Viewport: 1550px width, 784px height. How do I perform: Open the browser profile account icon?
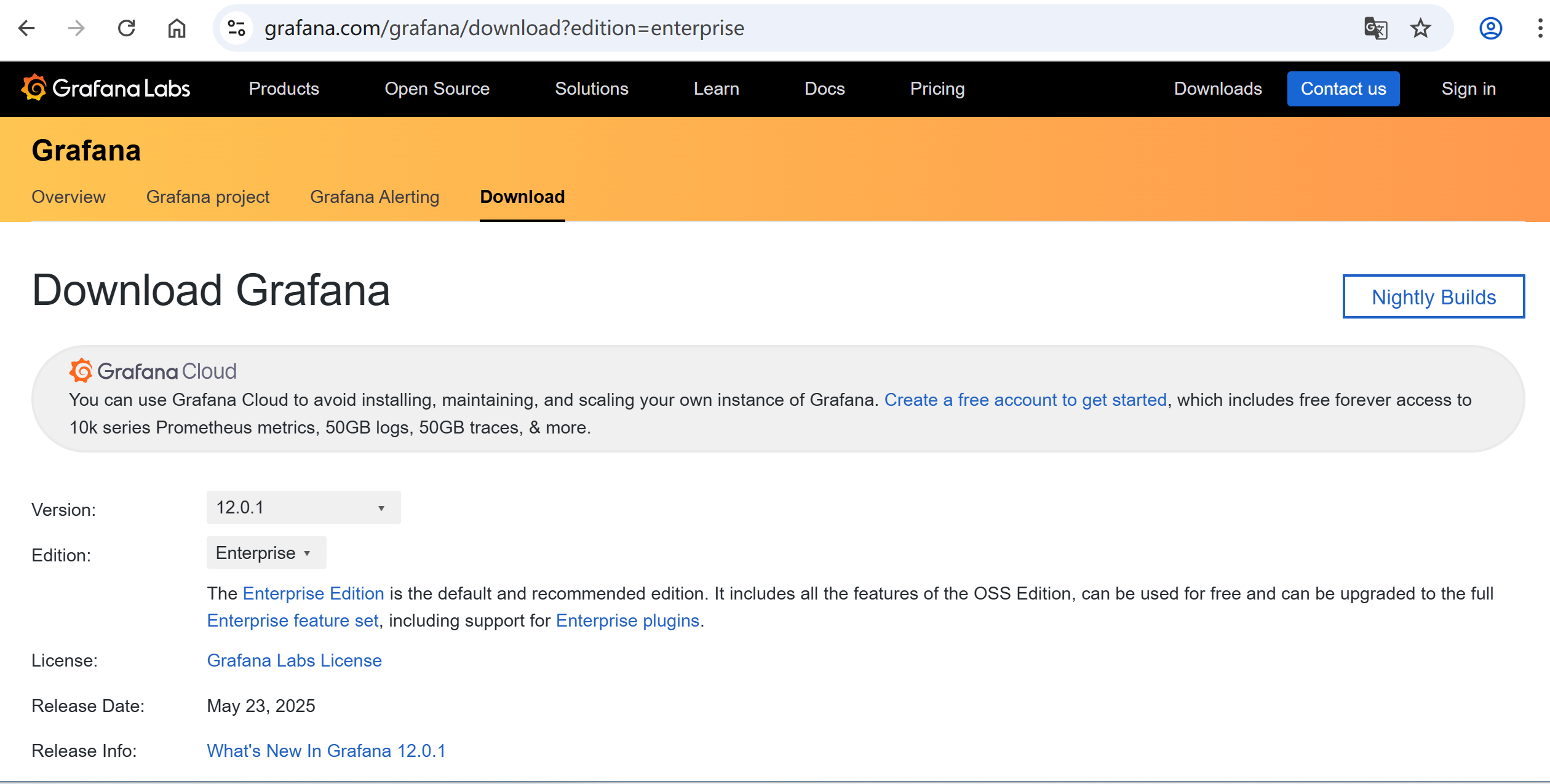pyautogui.click(x=1491, y=28)
